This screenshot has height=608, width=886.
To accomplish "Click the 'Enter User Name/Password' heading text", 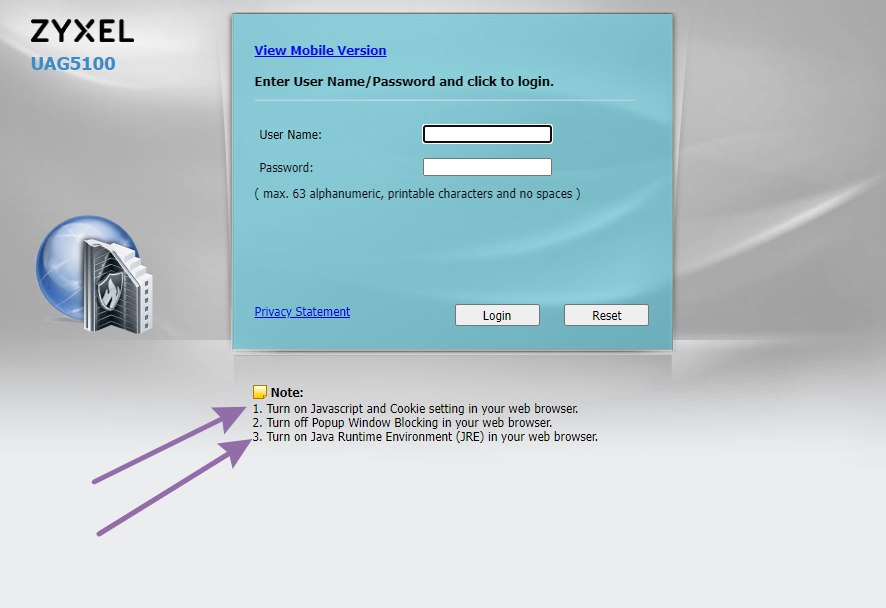I will 404,81.
